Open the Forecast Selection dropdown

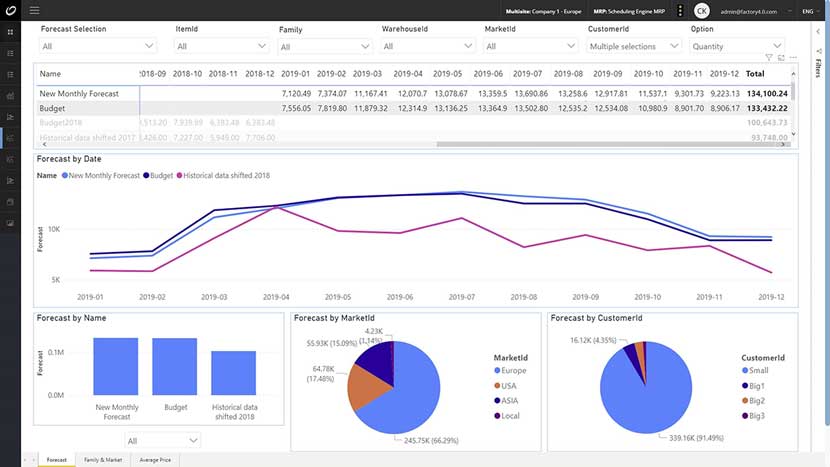(97, 46)
